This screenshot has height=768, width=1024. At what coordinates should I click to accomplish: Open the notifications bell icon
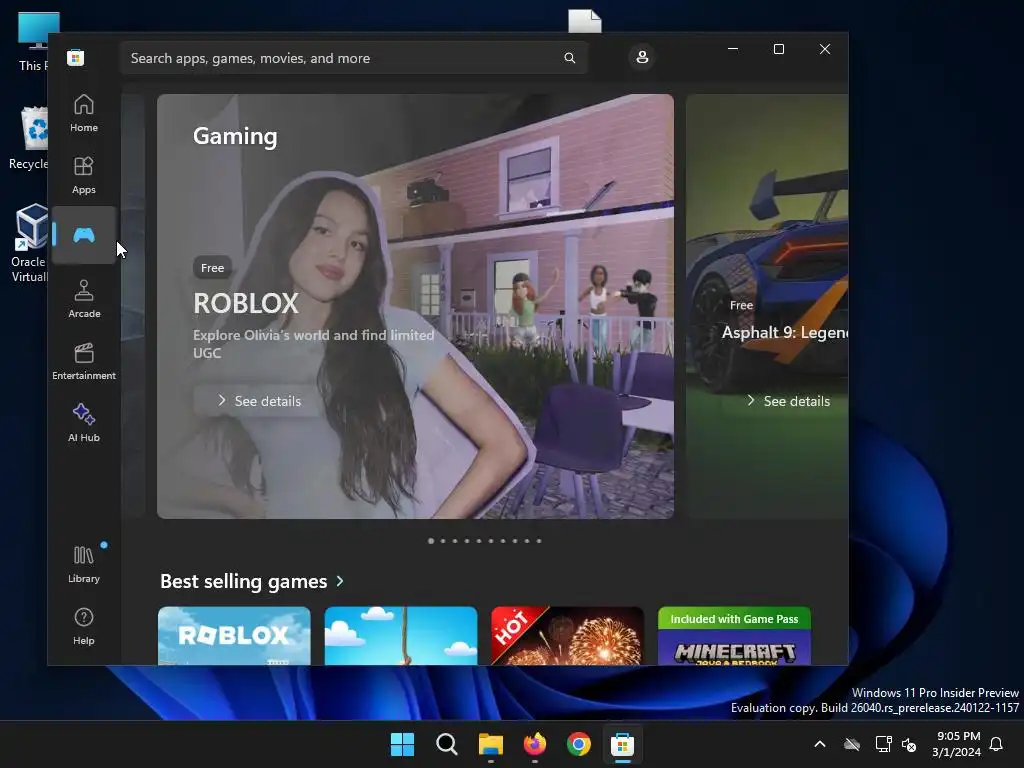point(997,744)
